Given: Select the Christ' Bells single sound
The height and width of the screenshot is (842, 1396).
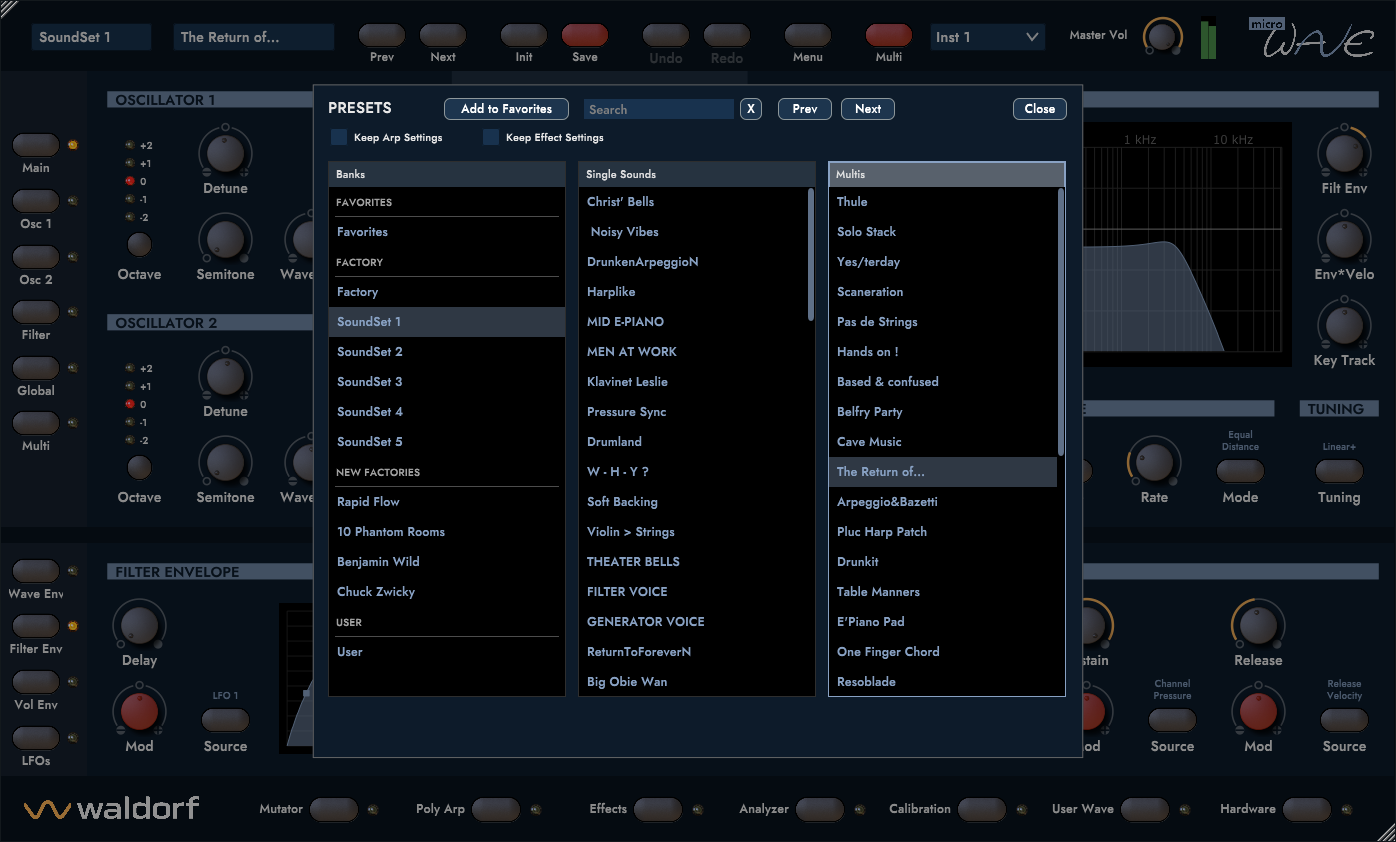Looking at the screenshot, I should 693,202.
